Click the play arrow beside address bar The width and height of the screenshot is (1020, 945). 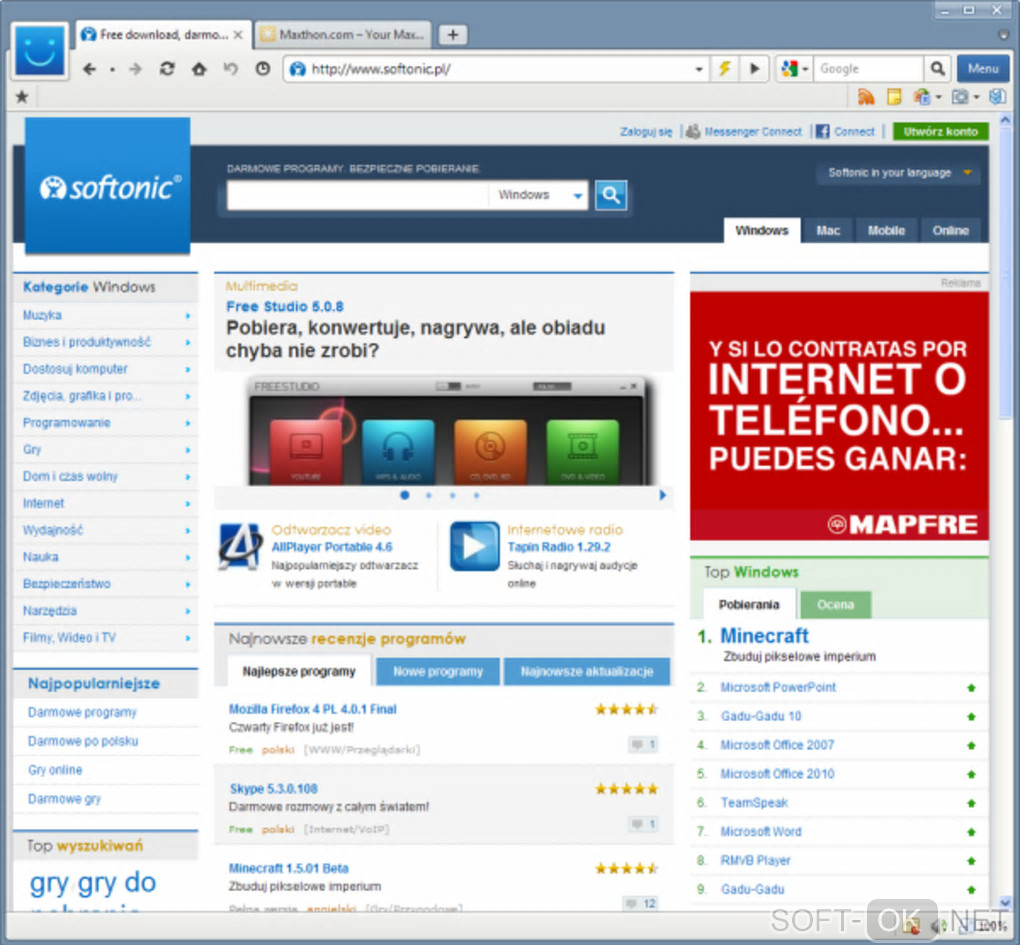pos(755,68)
